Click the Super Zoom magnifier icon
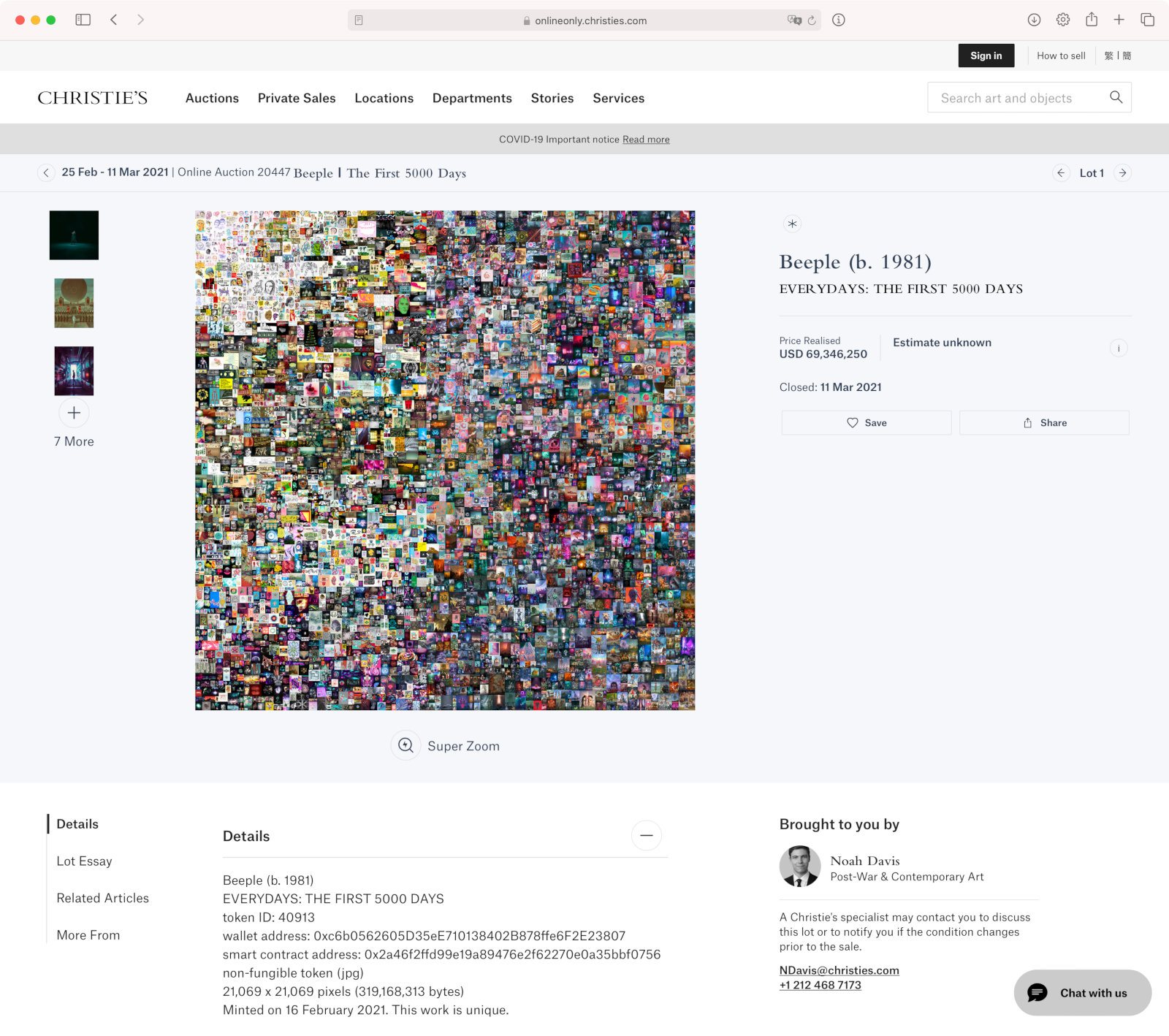The width and height of the screenshot is (1169, 1036). (x=405, y=745)
